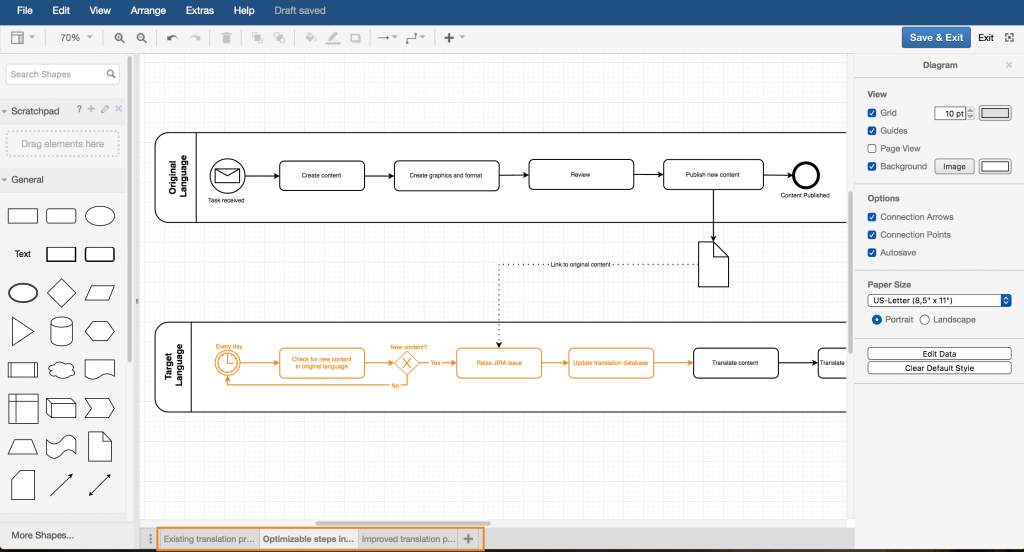Undo the last action
Image resolution: width=1024 pixels, height=552 pixels.
172,38
